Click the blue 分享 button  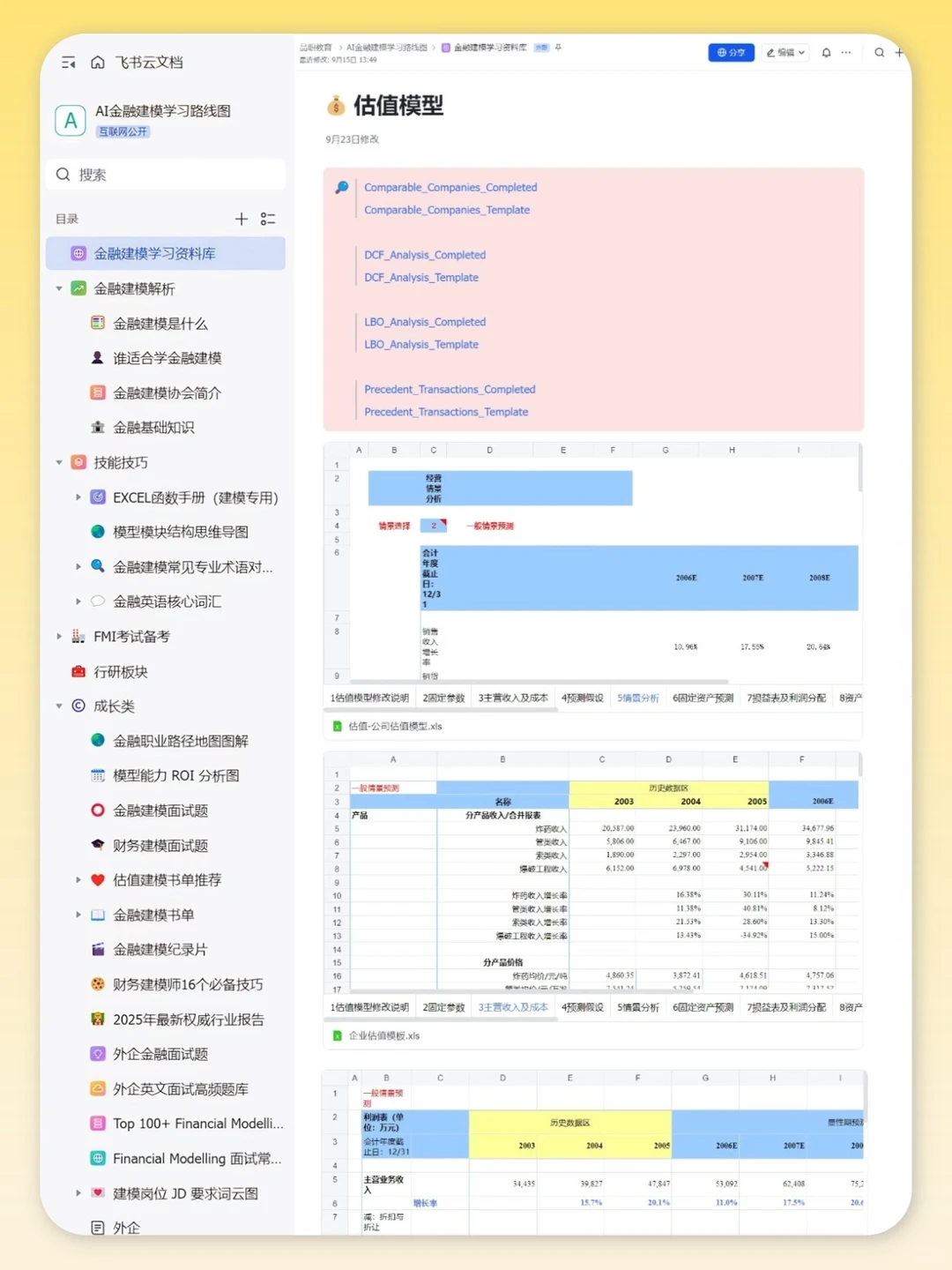(x=731, y=53)
